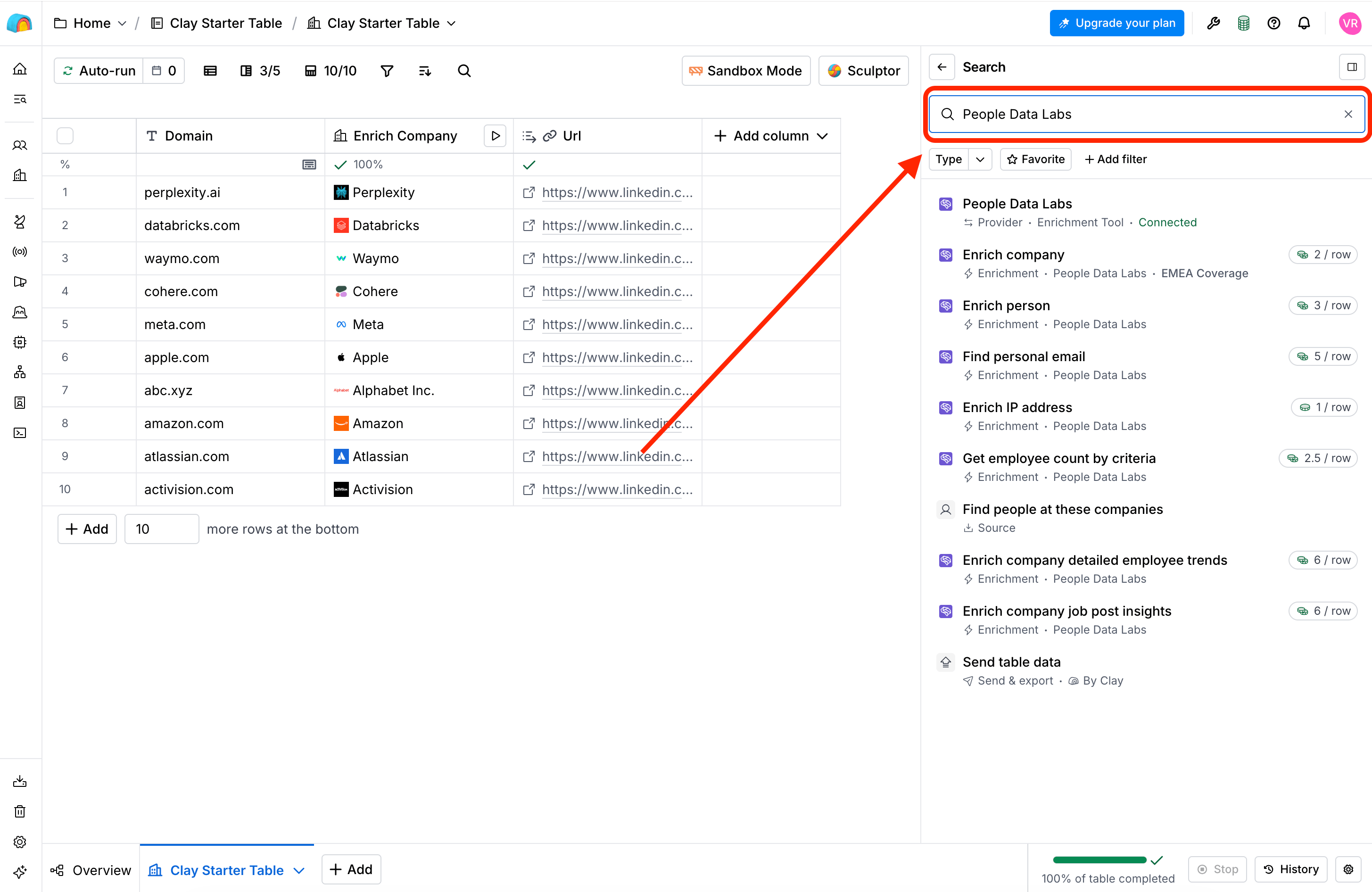Add a new table tab with Add
Viewport: 1372px width, 892px height.
(x=351, y=869)
